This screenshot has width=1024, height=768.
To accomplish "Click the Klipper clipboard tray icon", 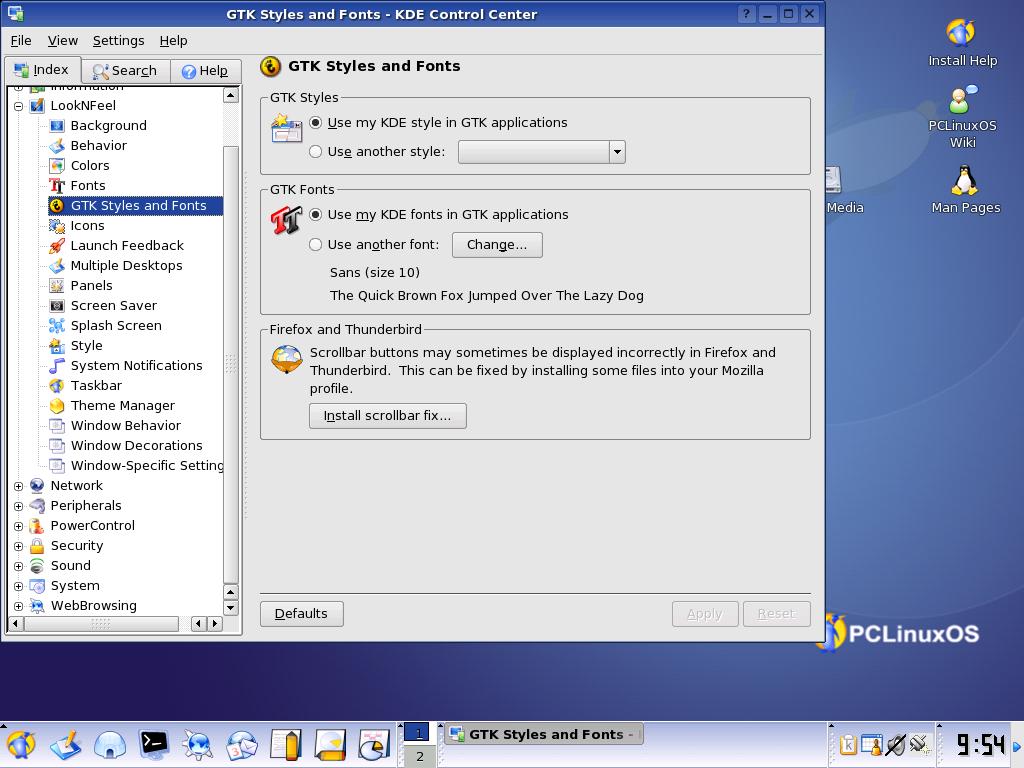I will [x=847, y=744].
